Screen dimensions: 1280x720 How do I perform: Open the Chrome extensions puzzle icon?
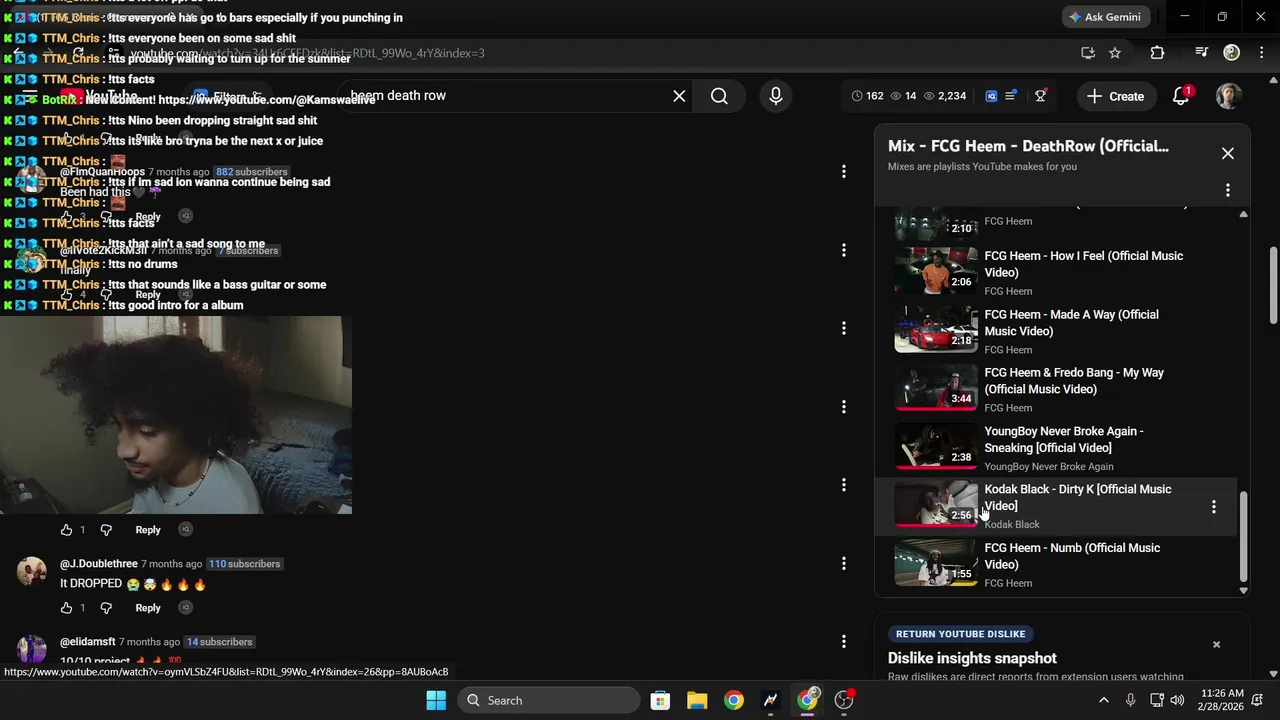tap(1157, 53)
